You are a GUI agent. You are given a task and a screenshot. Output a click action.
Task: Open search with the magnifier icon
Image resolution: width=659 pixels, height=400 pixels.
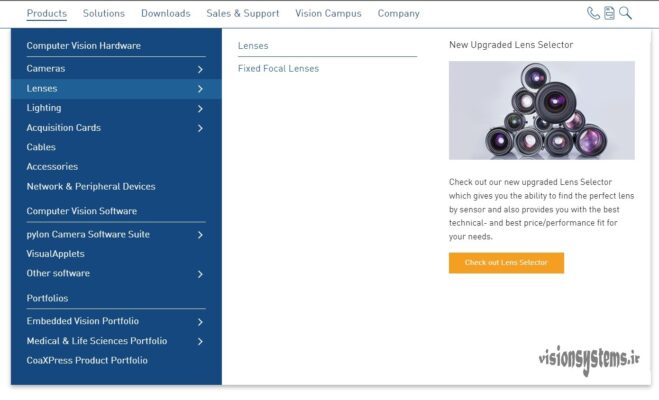[625, 13]
